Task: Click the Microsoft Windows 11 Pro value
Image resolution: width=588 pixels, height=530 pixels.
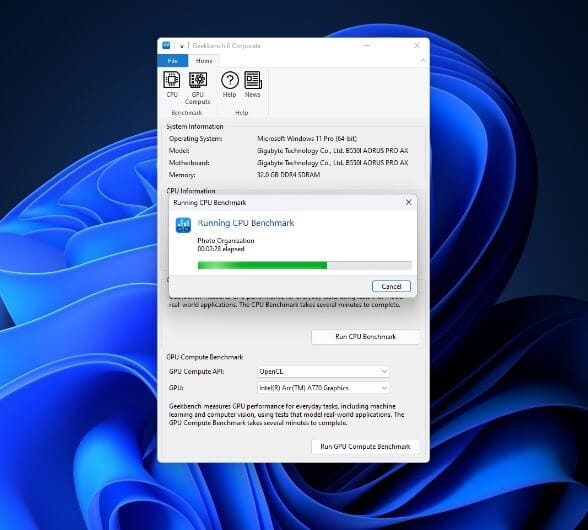Action: point(307,138)
